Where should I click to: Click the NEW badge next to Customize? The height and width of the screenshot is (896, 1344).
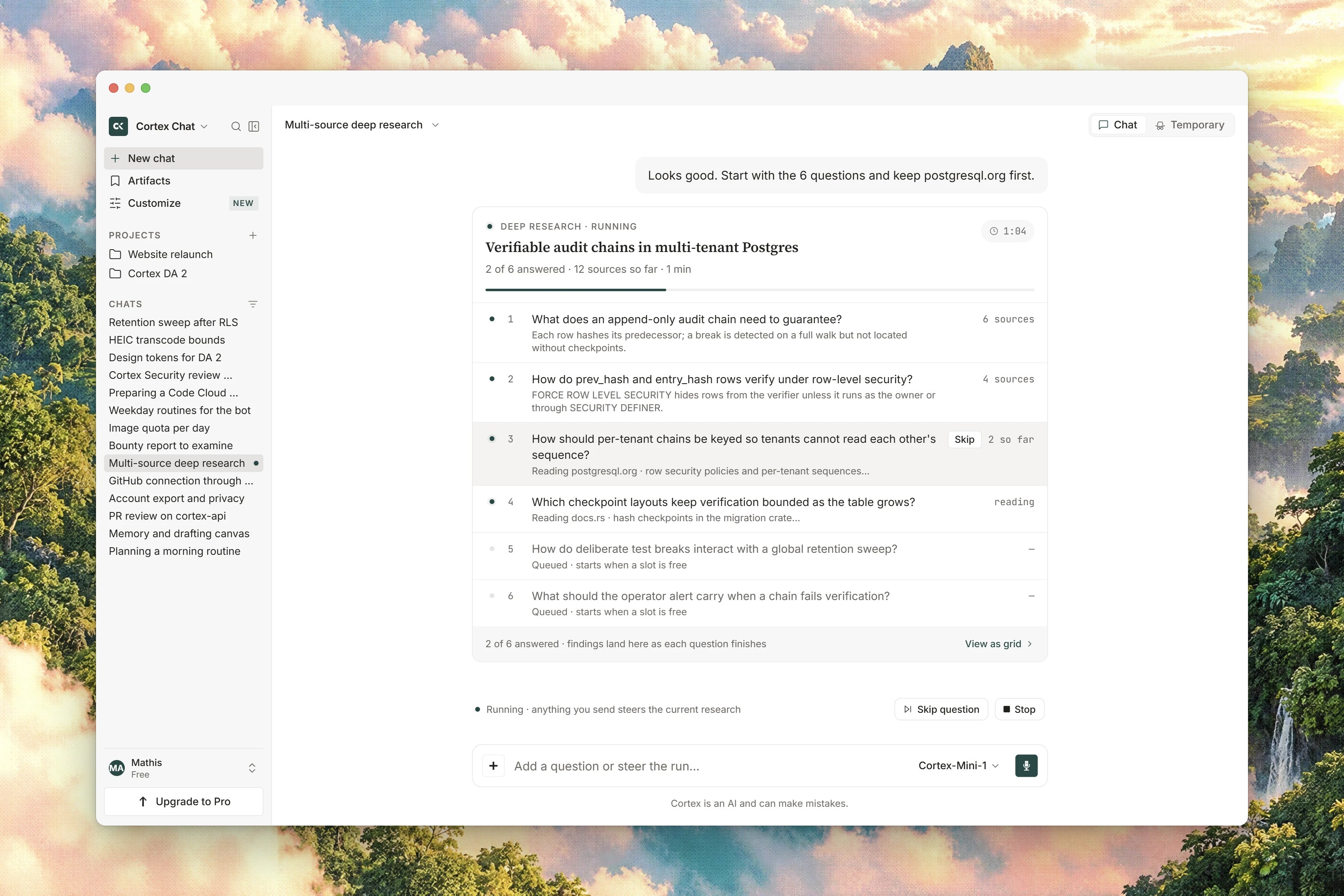[244, 203]
